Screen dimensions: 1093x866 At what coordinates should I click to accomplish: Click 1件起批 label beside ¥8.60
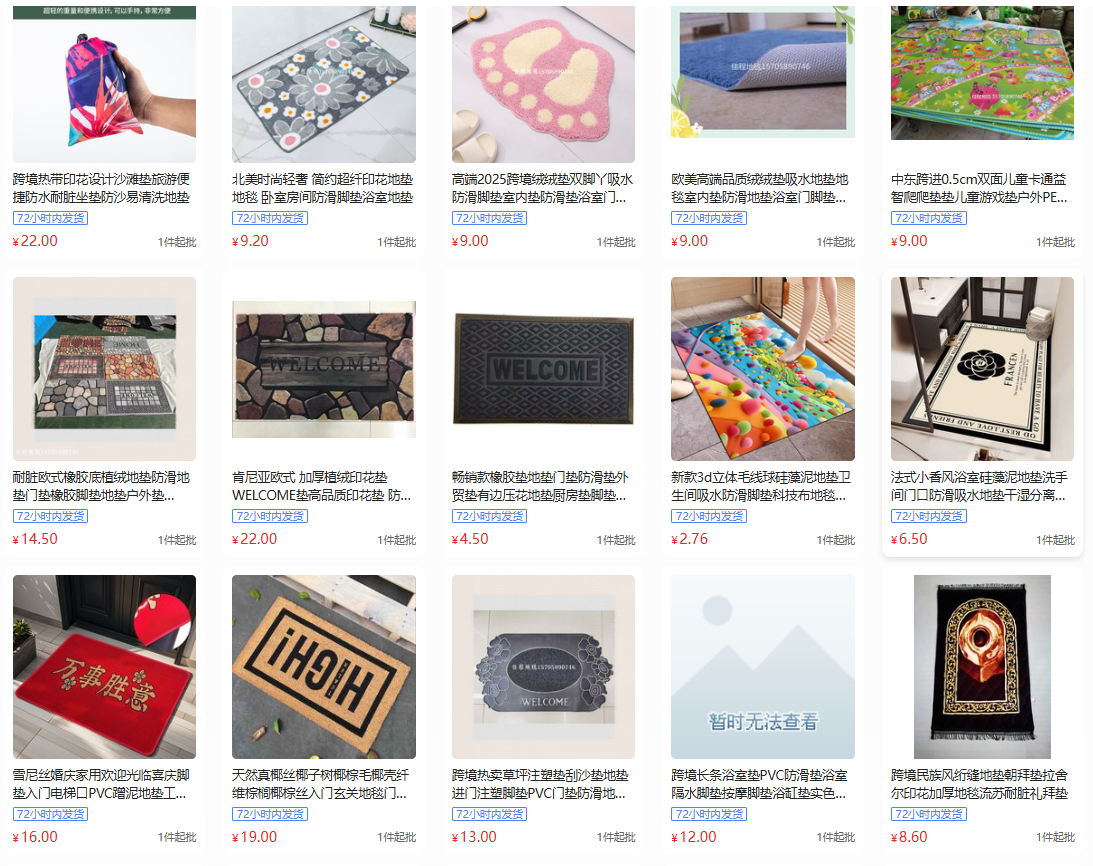click(x=1055, y=837)
